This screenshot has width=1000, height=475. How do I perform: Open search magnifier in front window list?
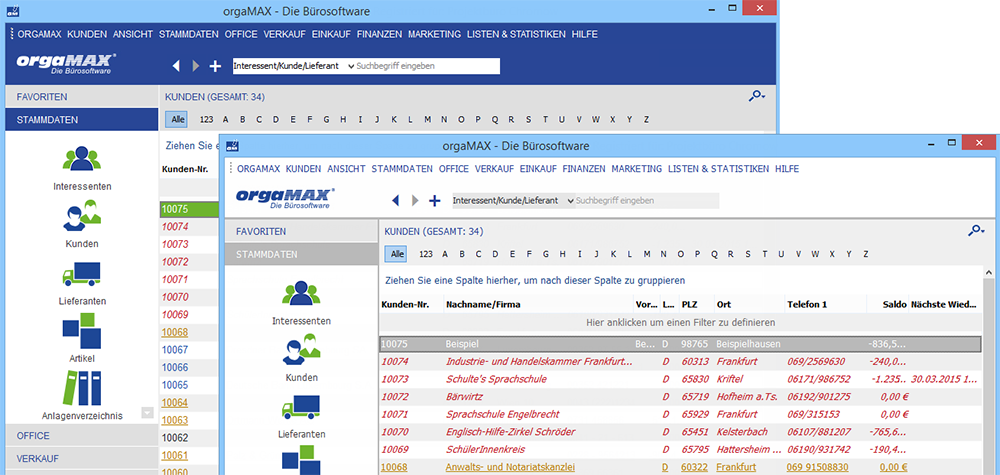(x=976, y=230)
